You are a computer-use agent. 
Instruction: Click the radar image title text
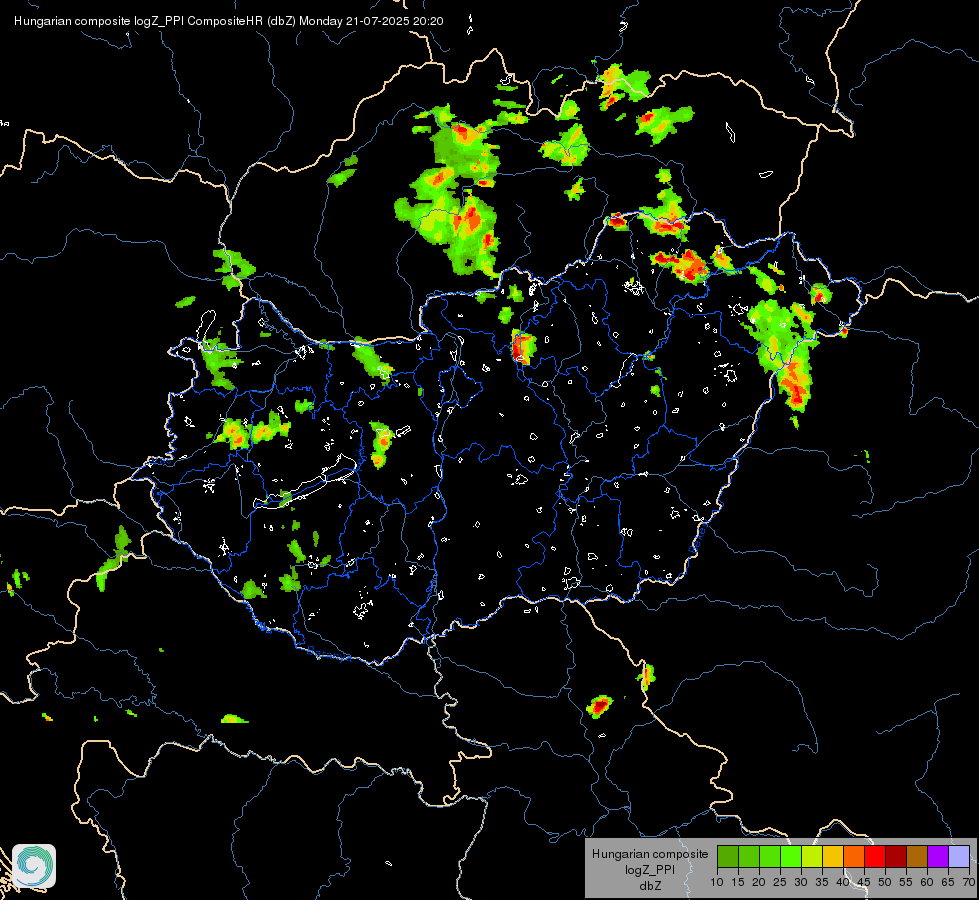(229, 21)
